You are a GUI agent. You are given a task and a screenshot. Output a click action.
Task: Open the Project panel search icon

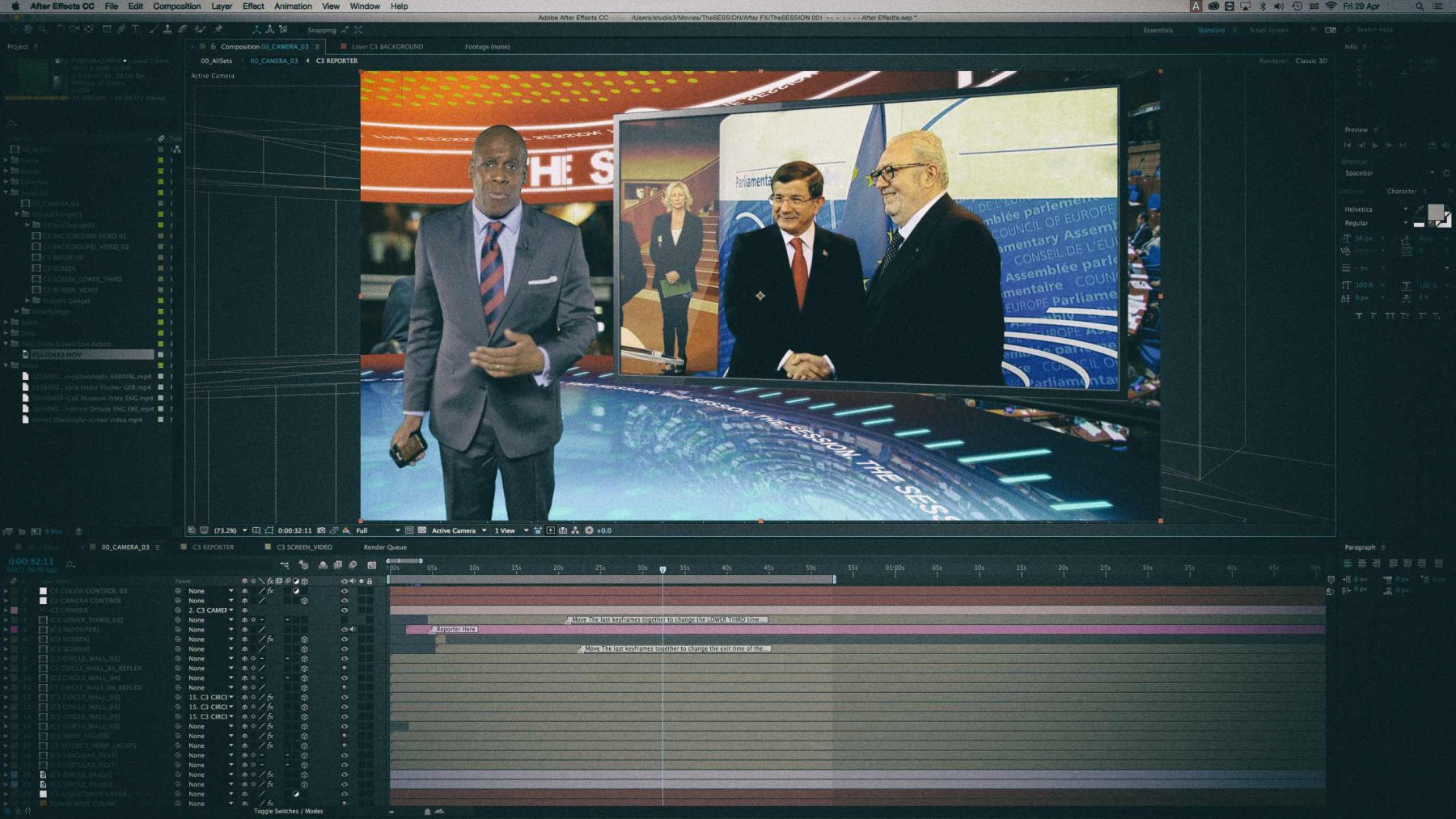[x=11, y=123]
